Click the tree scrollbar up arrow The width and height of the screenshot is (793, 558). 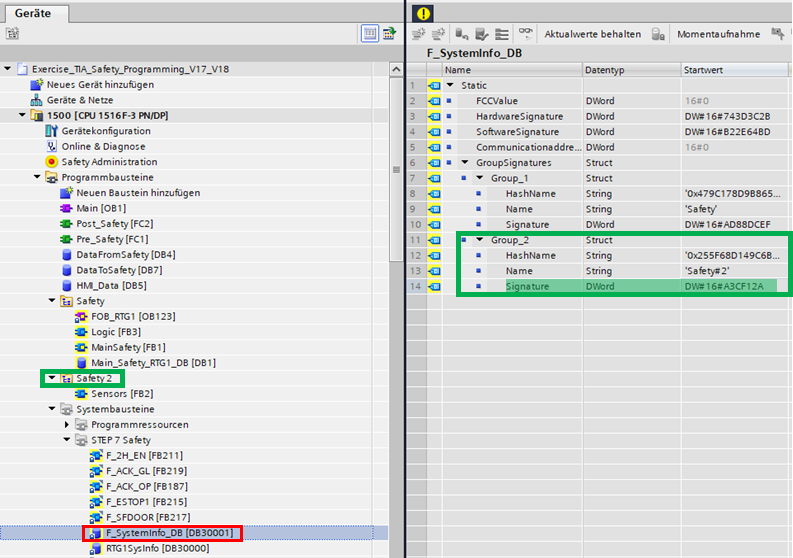[396, 69]
